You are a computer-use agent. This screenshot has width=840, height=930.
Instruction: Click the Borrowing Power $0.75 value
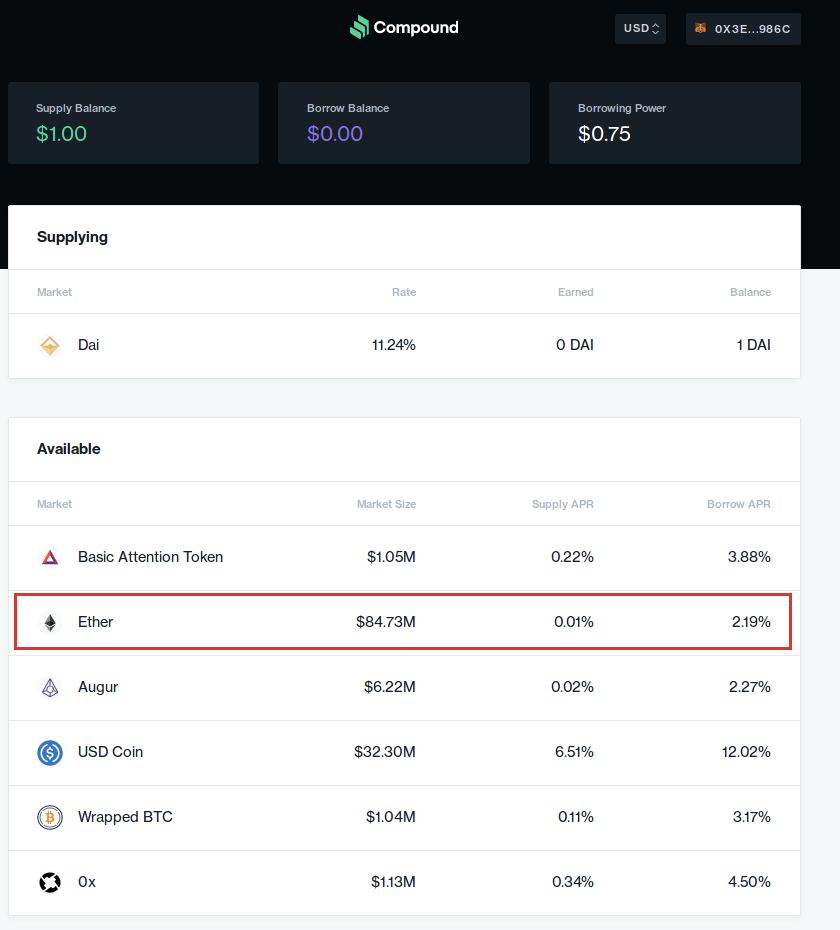(x=604, y=133)
